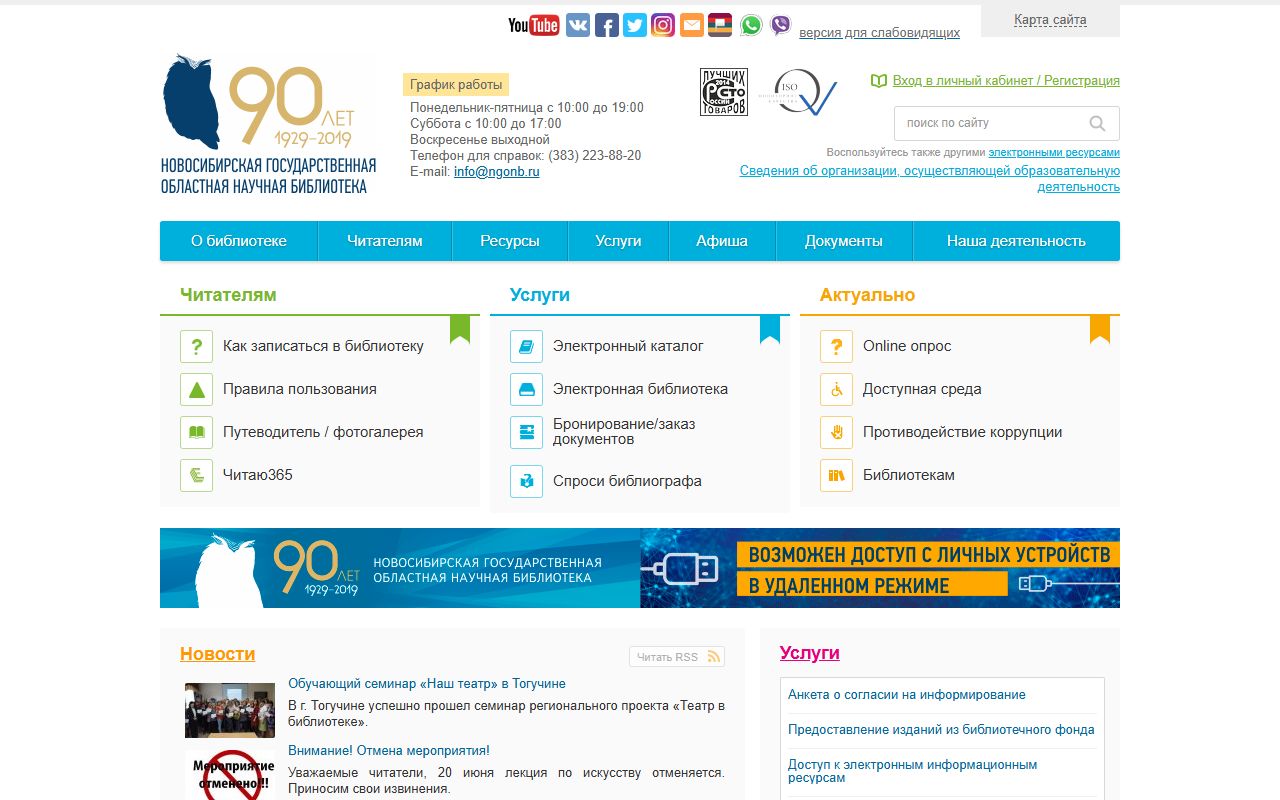Open the Twitter icon
The width and height of the screenshot is (1280, 800).
[635, 25]
